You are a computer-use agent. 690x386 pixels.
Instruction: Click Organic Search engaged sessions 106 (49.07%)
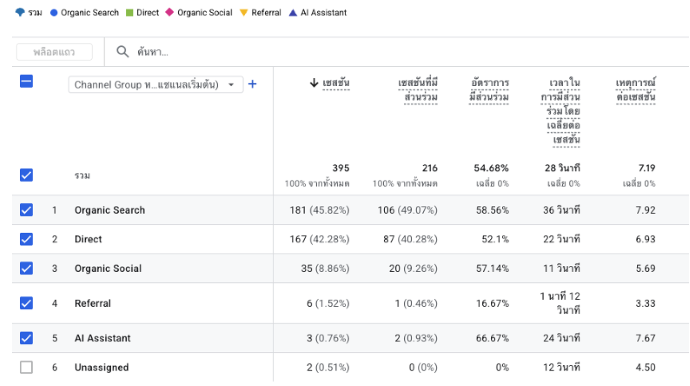pos(407,210)
